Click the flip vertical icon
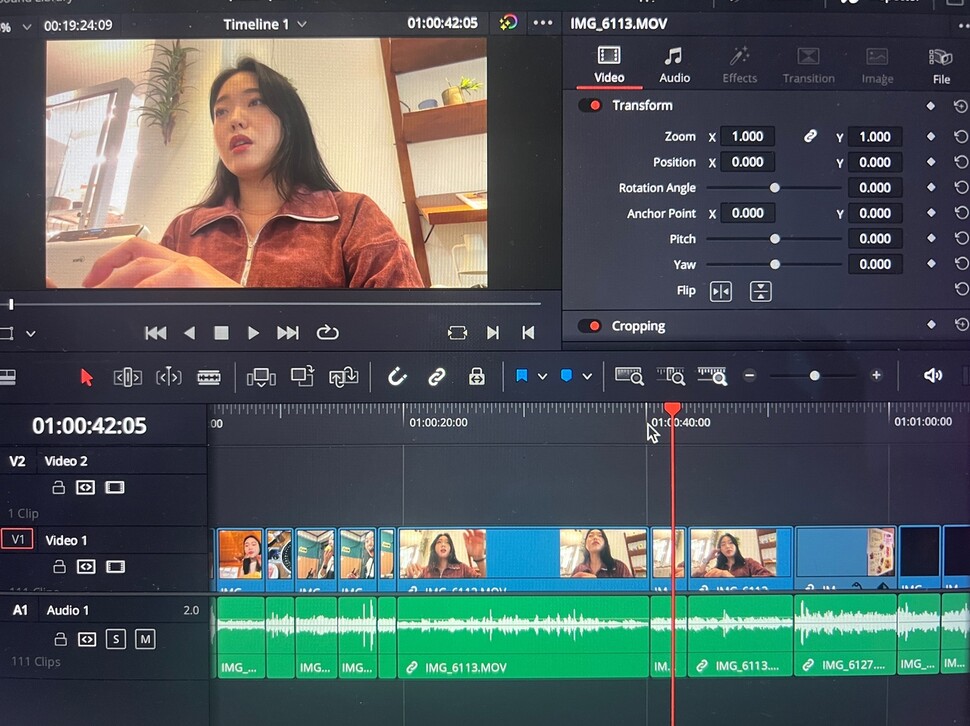The image size is (970, 726). click(x=760, y=291)
